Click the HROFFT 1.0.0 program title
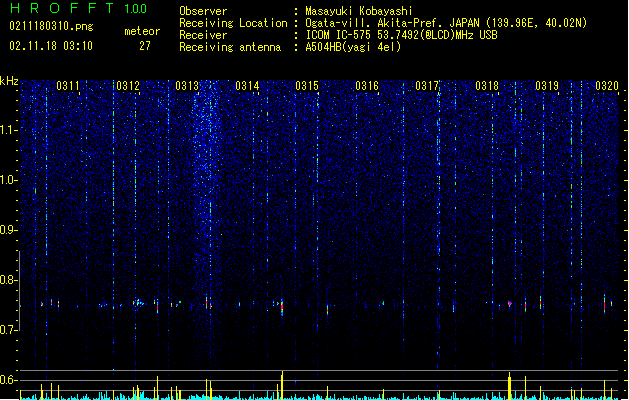Image resolution: width=629 pixels, height=400 pixels. point(79,8)
